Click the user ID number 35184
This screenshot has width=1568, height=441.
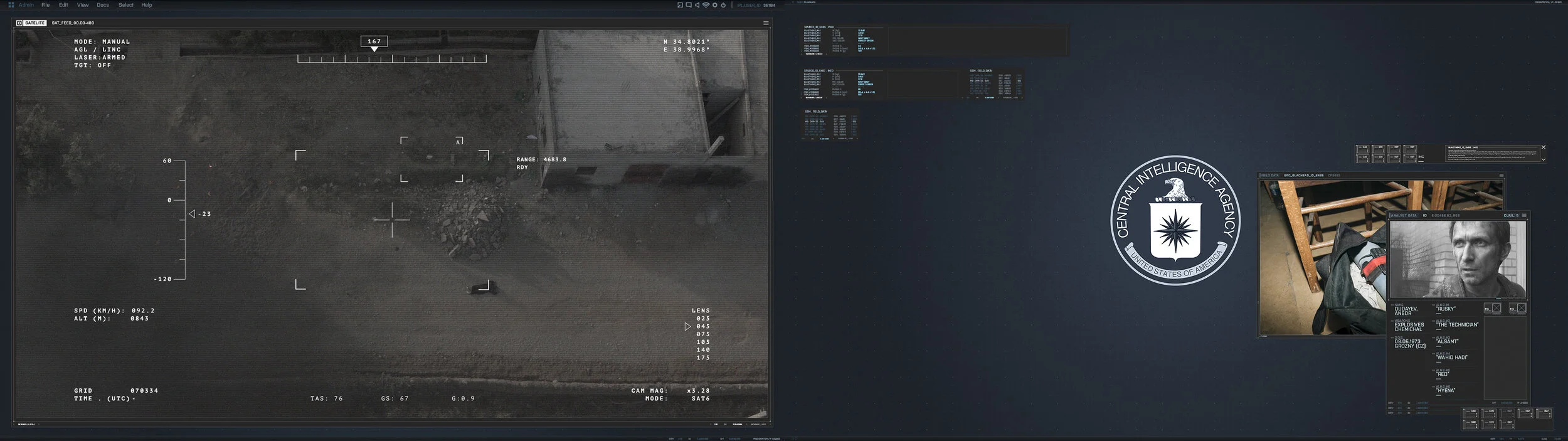(x=769, y=5)
